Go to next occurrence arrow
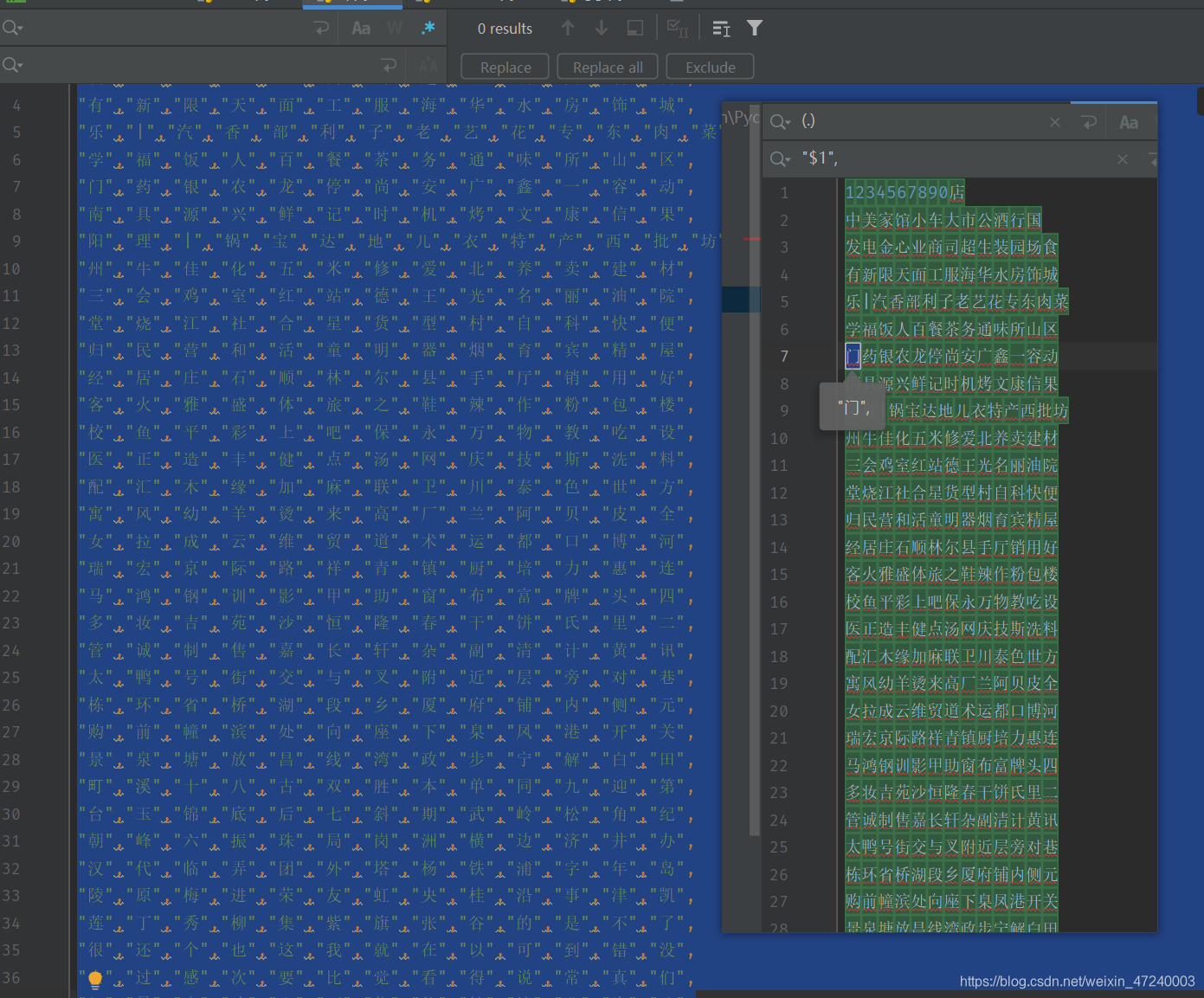This screenshot has width=1204, height=998. click(602, 29)
